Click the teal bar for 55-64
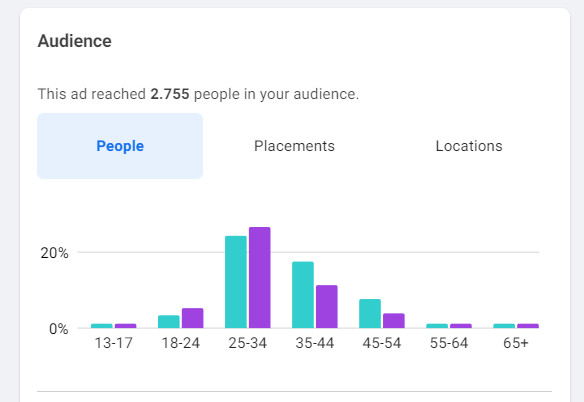The height and width of the screenshot is (402, 584). pos(437,326)
